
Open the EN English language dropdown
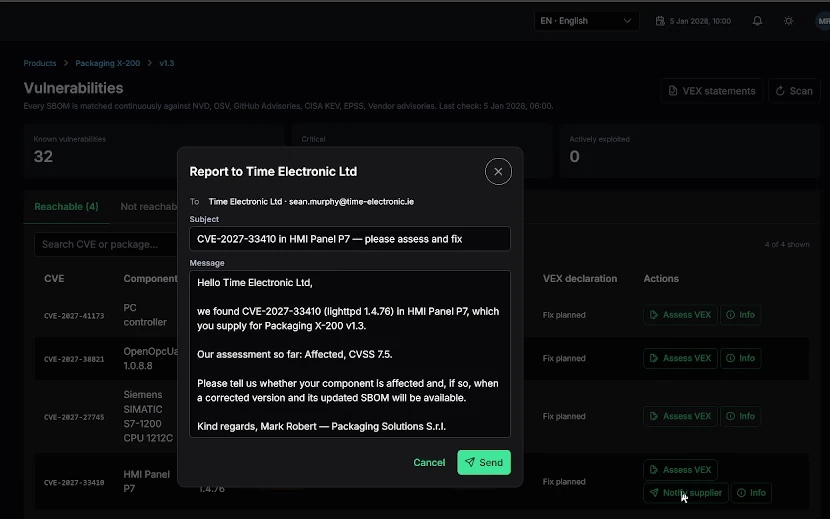click(x=586, y=21)
